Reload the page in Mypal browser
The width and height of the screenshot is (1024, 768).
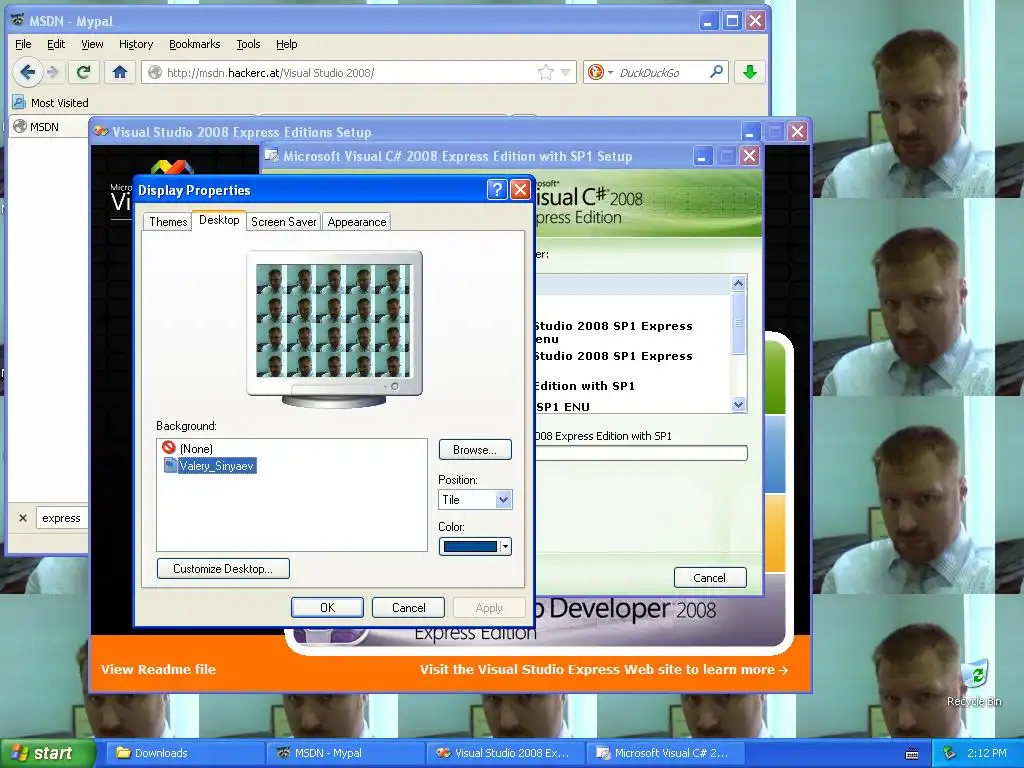point(84,72)
